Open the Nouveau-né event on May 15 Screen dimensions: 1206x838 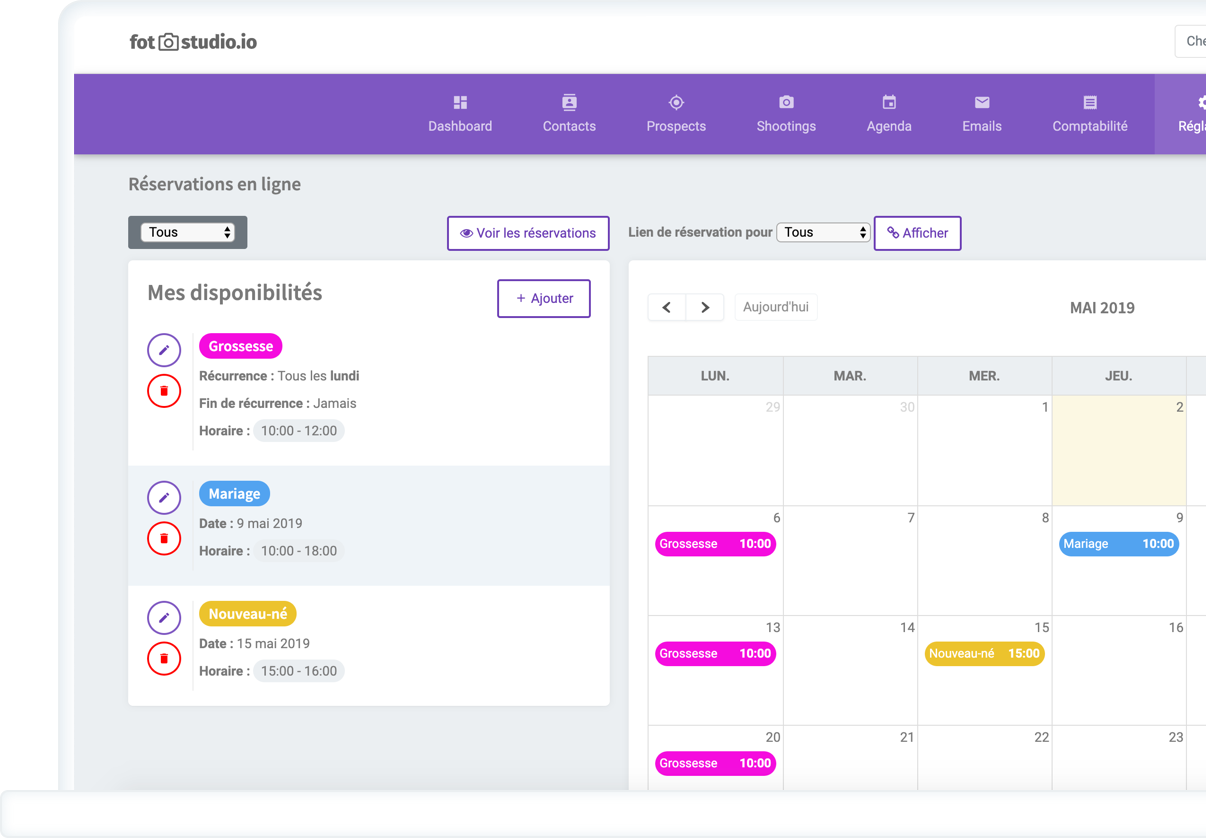coord(984,654)
